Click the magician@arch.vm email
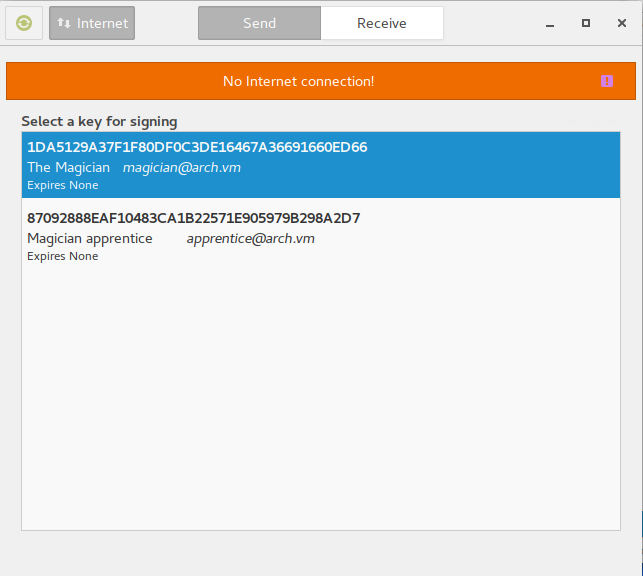The height and width of the screenshot is (576, 643). (182, 168)
